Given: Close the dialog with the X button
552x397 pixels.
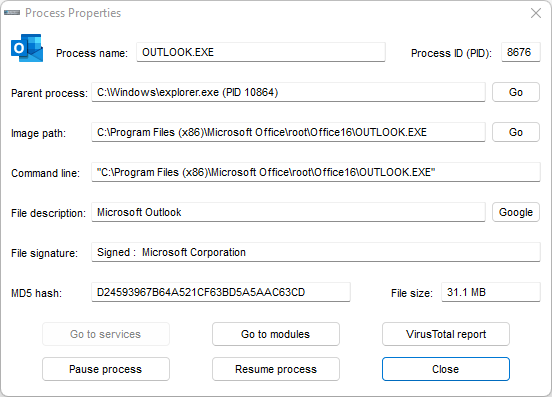Looking at the screenshot, I should coord(536,13).
